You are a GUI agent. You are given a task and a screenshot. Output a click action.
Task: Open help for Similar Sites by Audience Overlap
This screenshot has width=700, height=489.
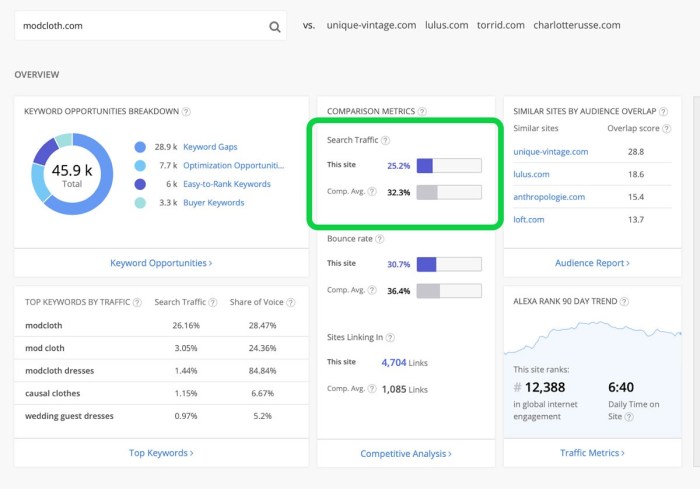(x=663, y=112)
